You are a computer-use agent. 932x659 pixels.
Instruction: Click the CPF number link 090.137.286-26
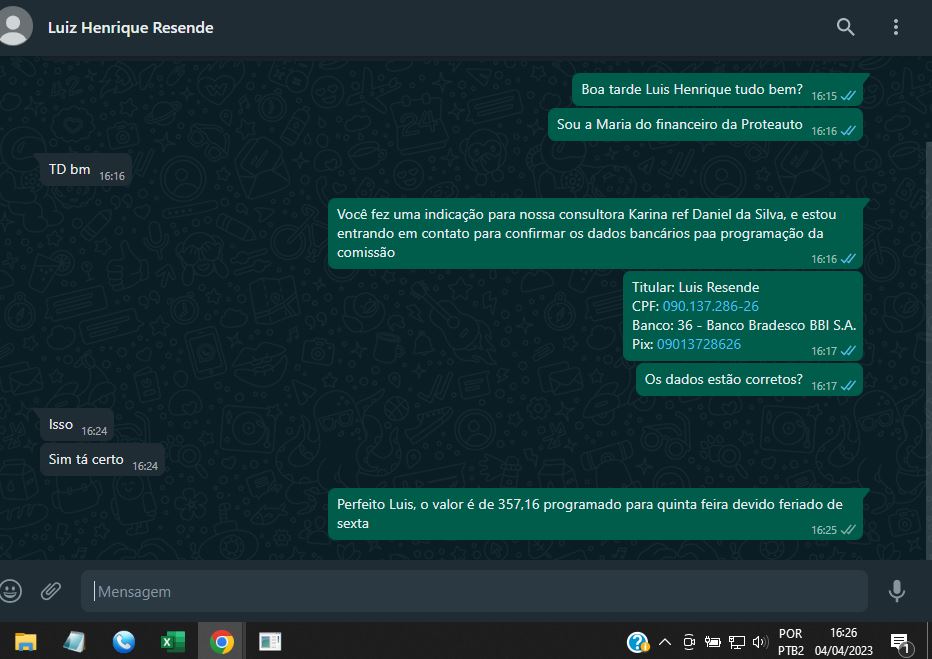click(x=710, y=306)
